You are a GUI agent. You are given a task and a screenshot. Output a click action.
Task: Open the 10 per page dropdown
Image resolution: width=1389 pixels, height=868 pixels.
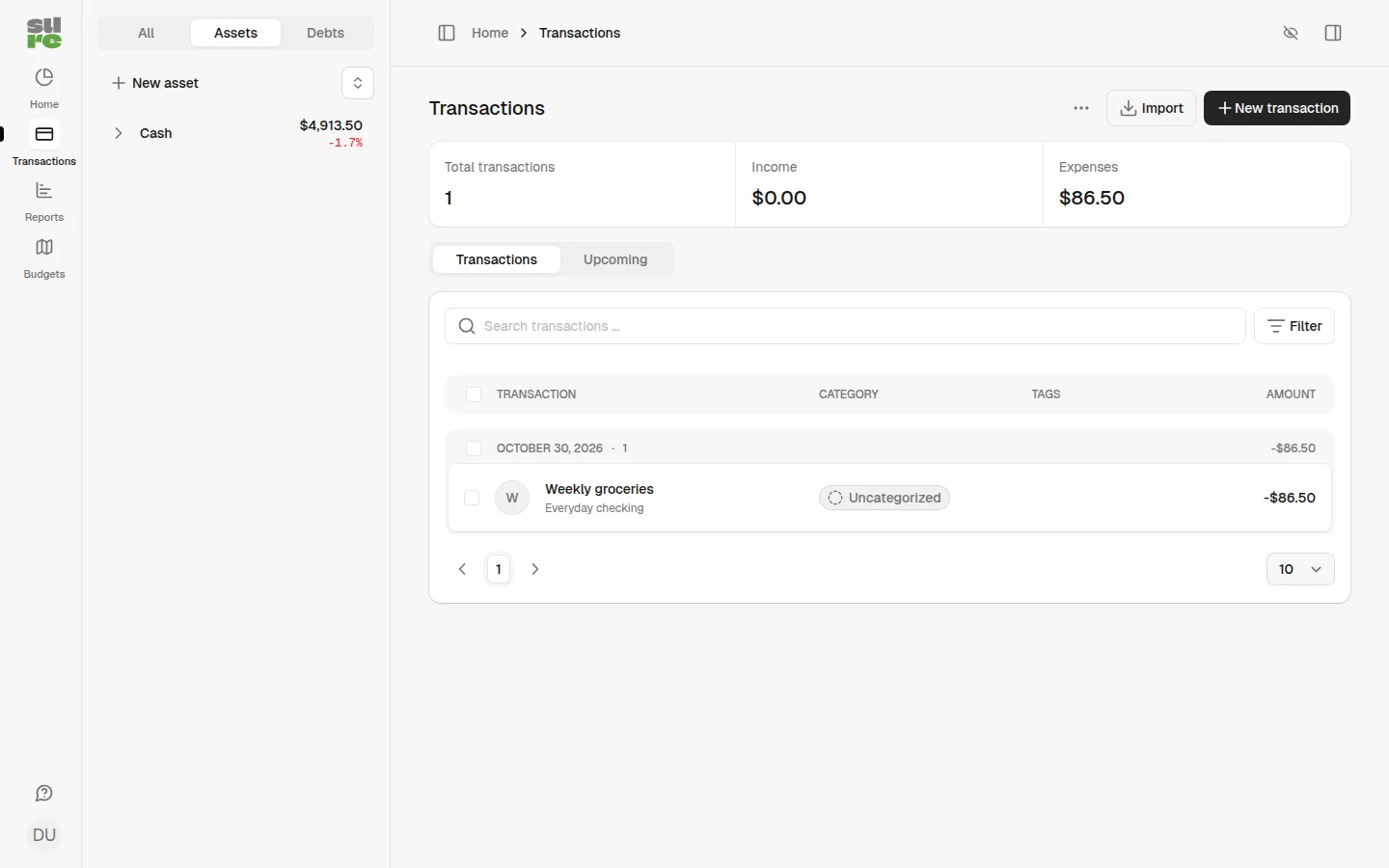(x=1300, y=569)
